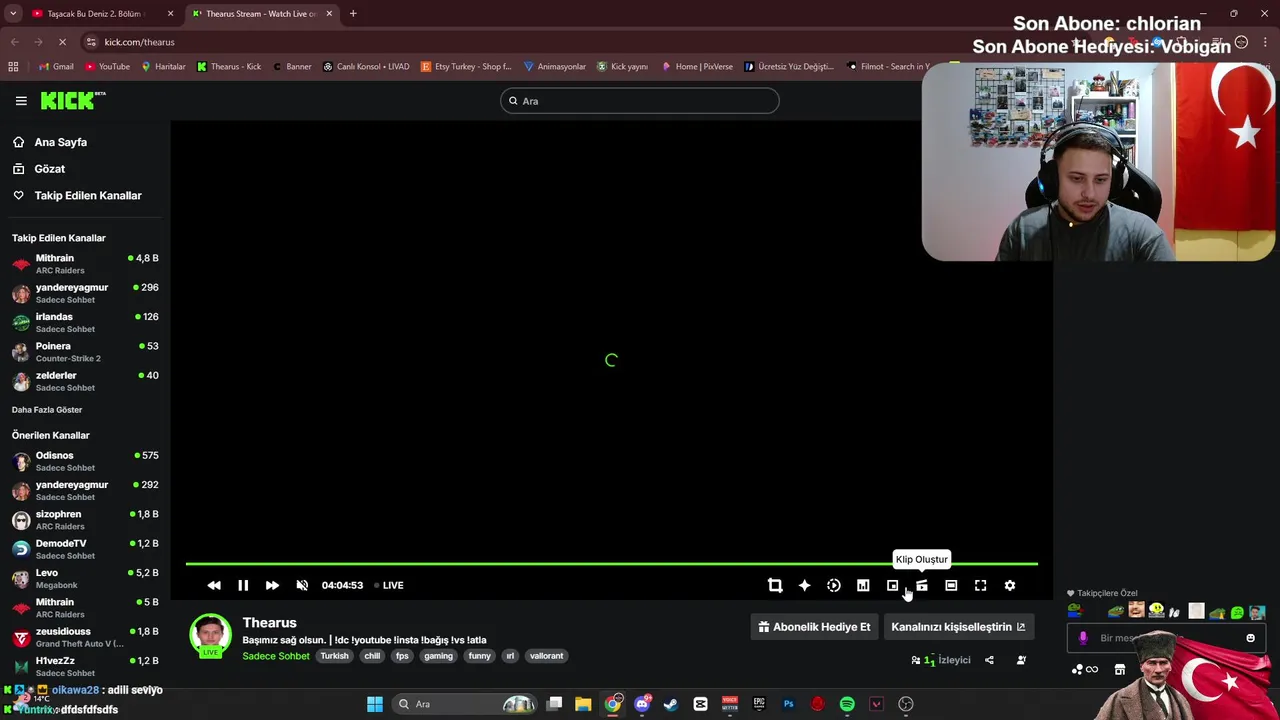Focus the Kick Ara search field

click(640, 101)
